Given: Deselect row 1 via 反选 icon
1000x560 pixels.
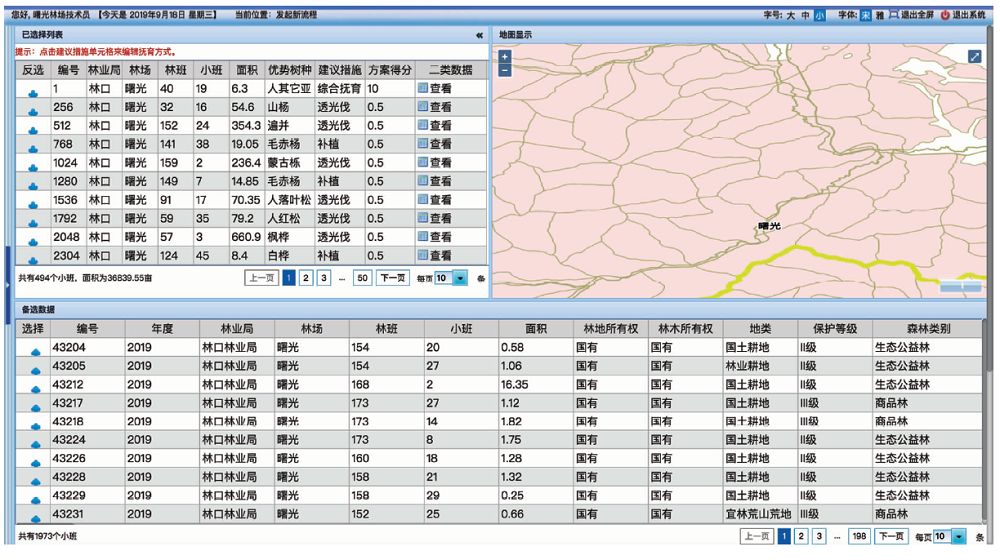Looking at the screenshot, I should (33, 90).
